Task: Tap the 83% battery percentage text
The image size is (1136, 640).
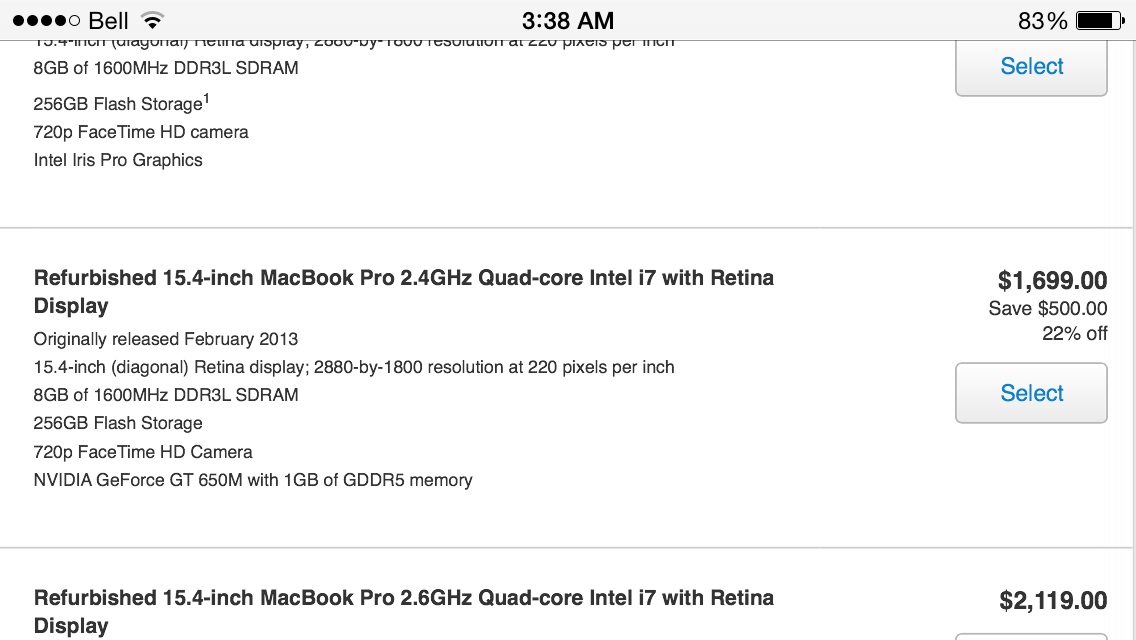Action: pyautogui.click(x=1043, y=21)
